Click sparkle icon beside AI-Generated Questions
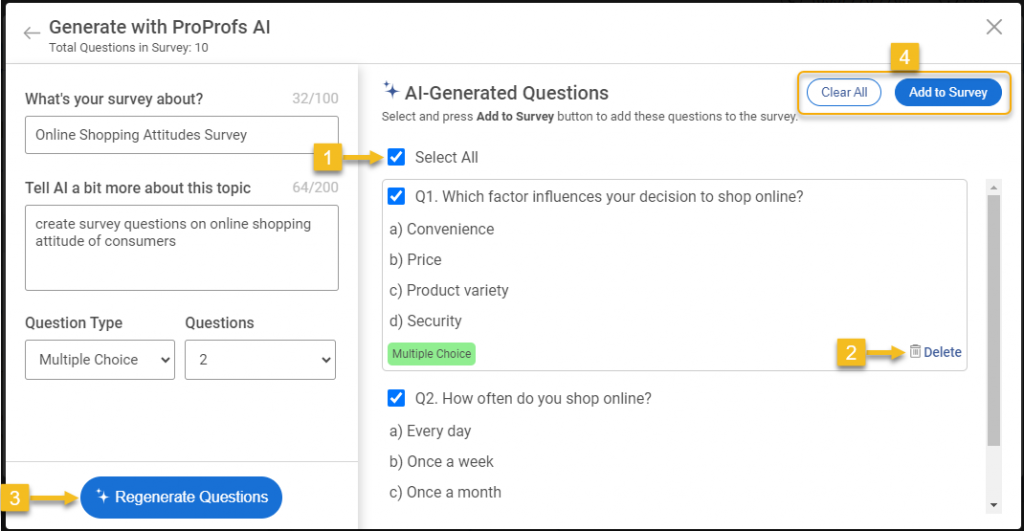The height and width of the screenshot is (531, 1024). (x=391, y=92)
